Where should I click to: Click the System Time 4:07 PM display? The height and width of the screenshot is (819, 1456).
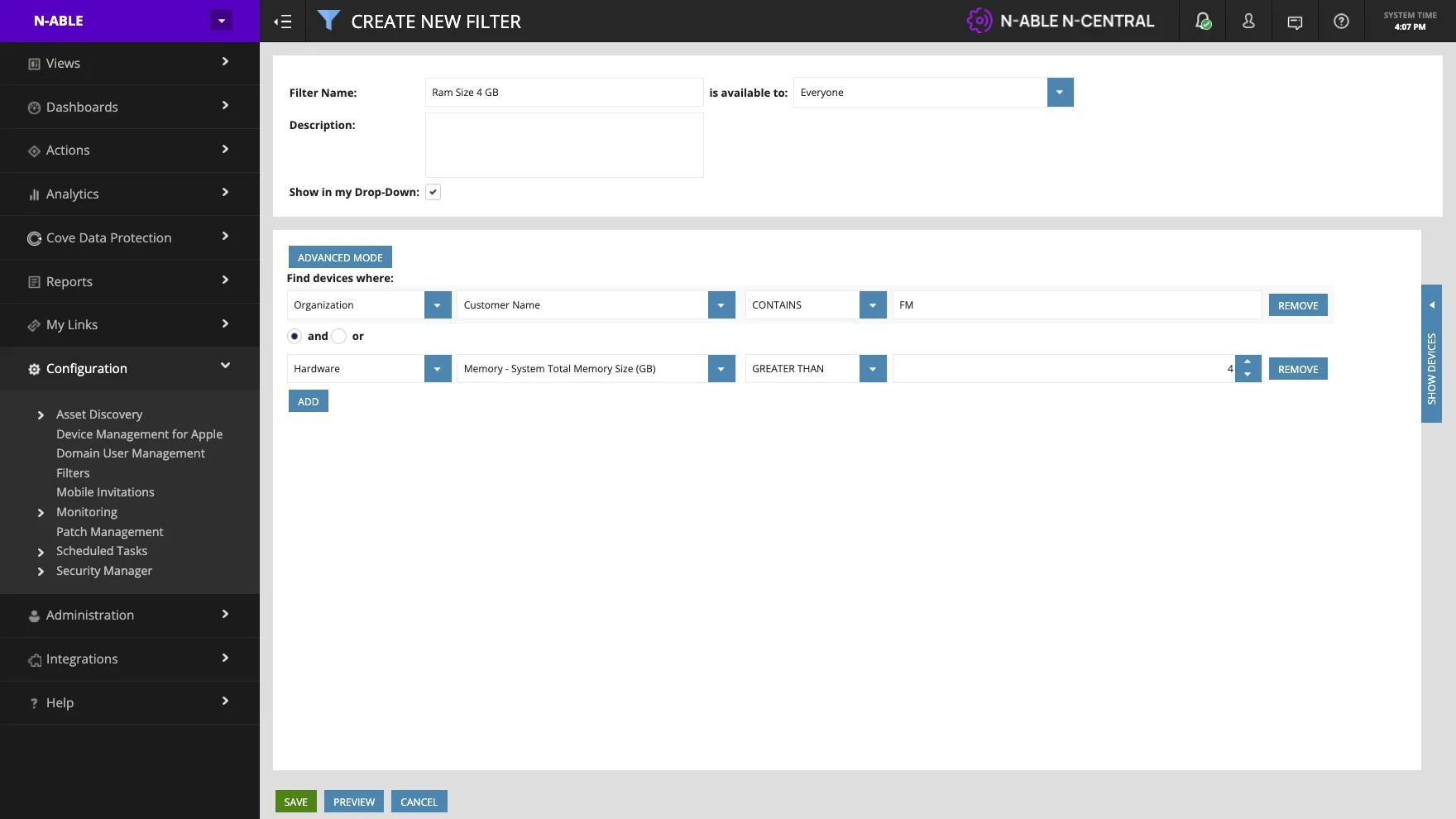tap(1410, 22)
